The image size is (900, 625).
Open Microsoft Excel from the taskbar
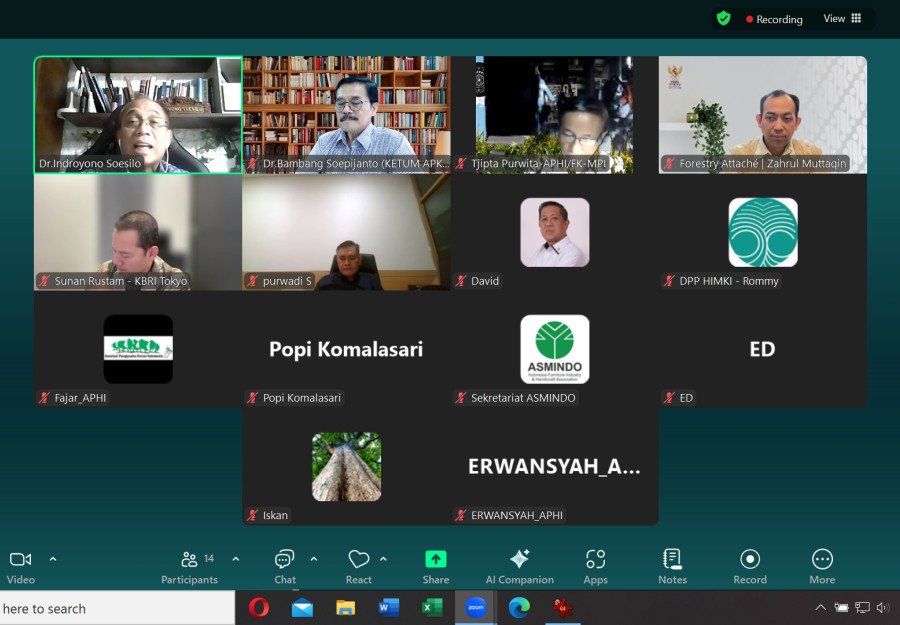coord(432,607)
